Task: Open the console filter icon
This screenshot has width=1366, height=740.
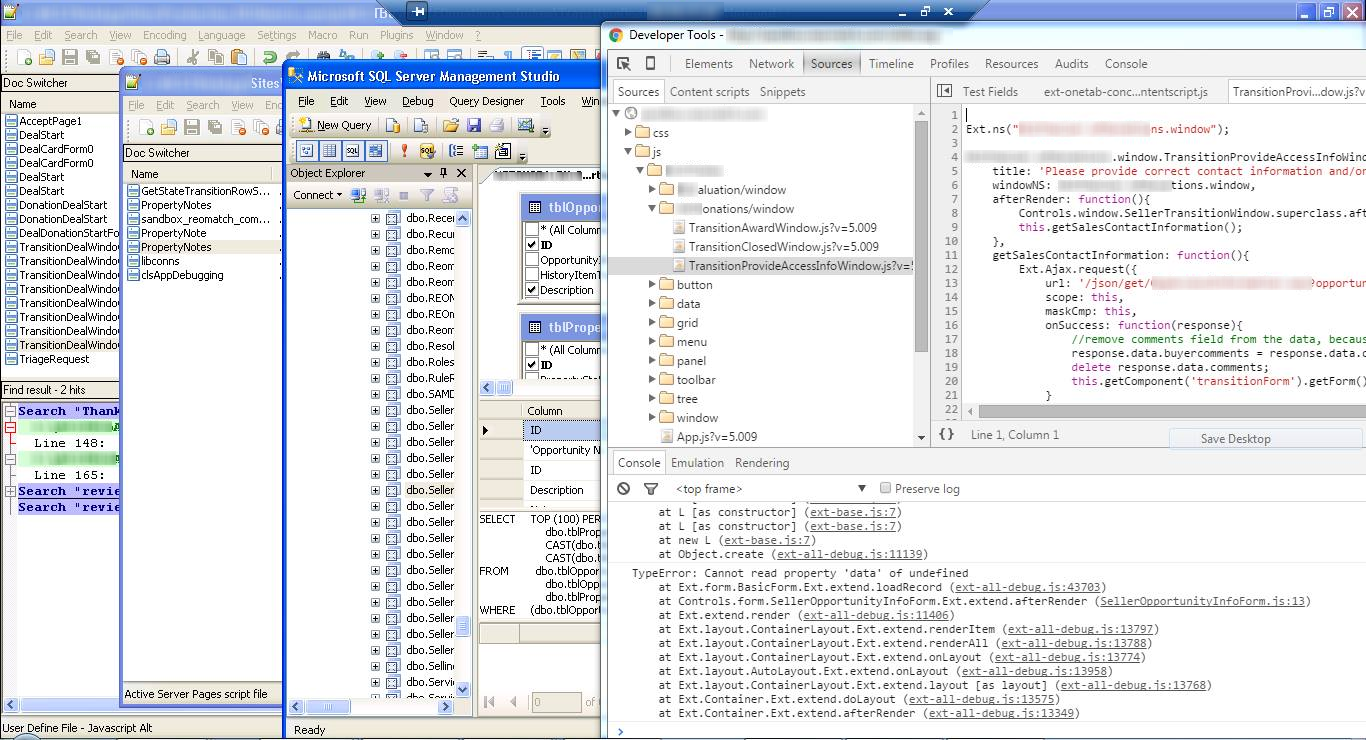Action: point(651,489)
